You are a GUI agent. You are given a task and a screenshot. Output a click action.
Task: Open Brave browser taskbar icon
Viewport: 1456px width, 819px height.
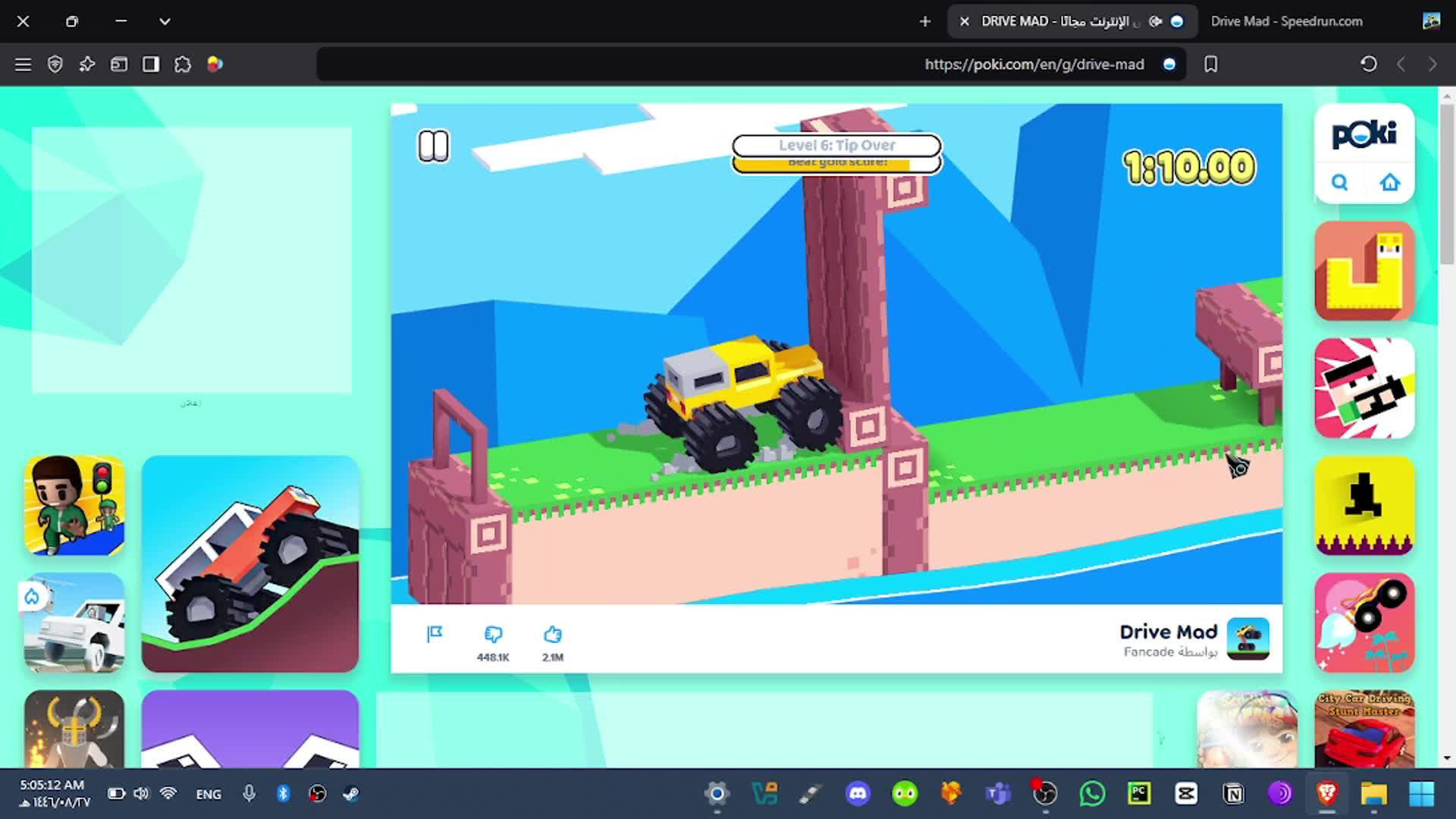coord(1326,794)
